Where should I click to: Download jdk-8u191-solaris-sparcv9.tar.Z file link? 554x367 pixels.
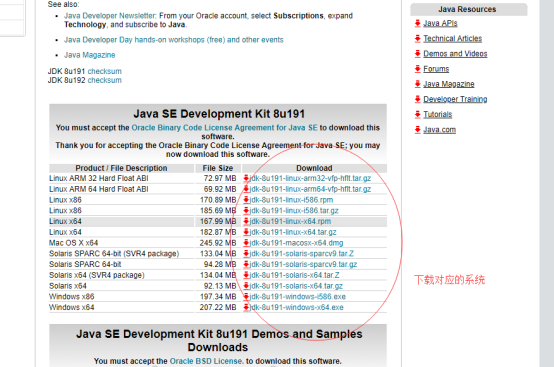[302, 254]
